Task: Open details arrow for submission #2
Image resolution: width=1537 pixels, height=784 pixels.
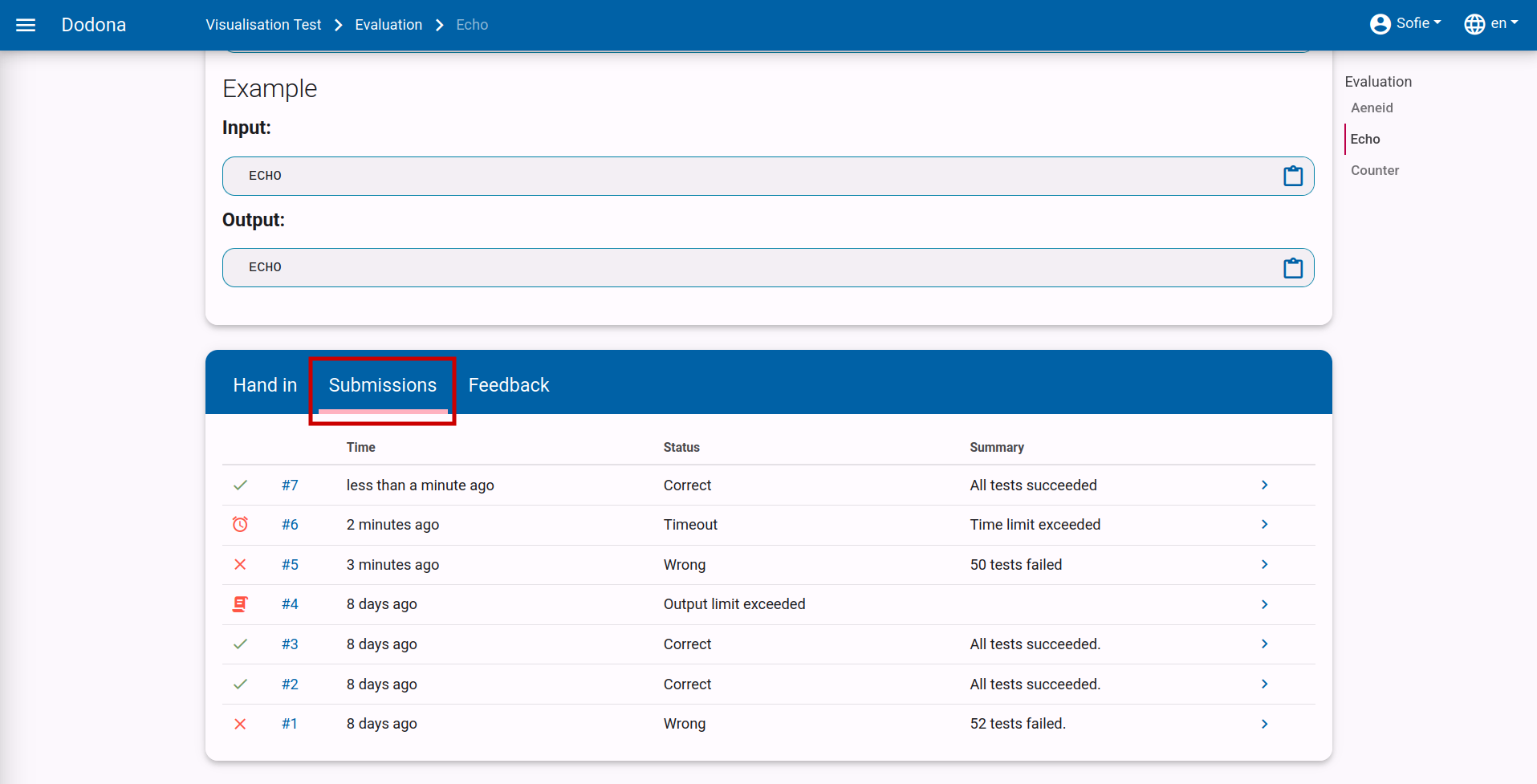Action: click(x=1264, y=684)
